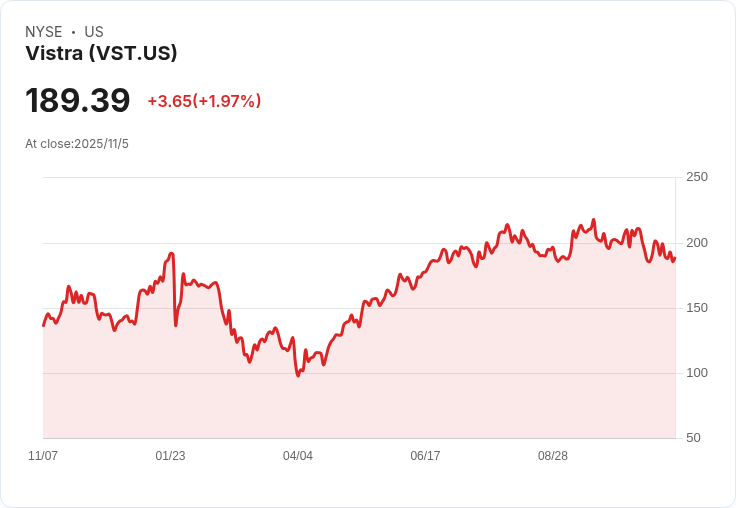This screenshot has height=508, width=736.
Task: Select the 150 y-axis price label
Action: (x=697, y=308)
